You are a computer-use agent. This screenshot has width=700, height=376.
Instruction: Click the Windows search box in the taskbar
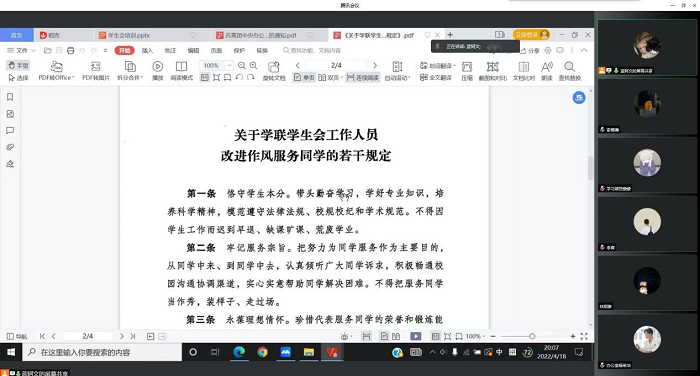(x=103, y=352)
